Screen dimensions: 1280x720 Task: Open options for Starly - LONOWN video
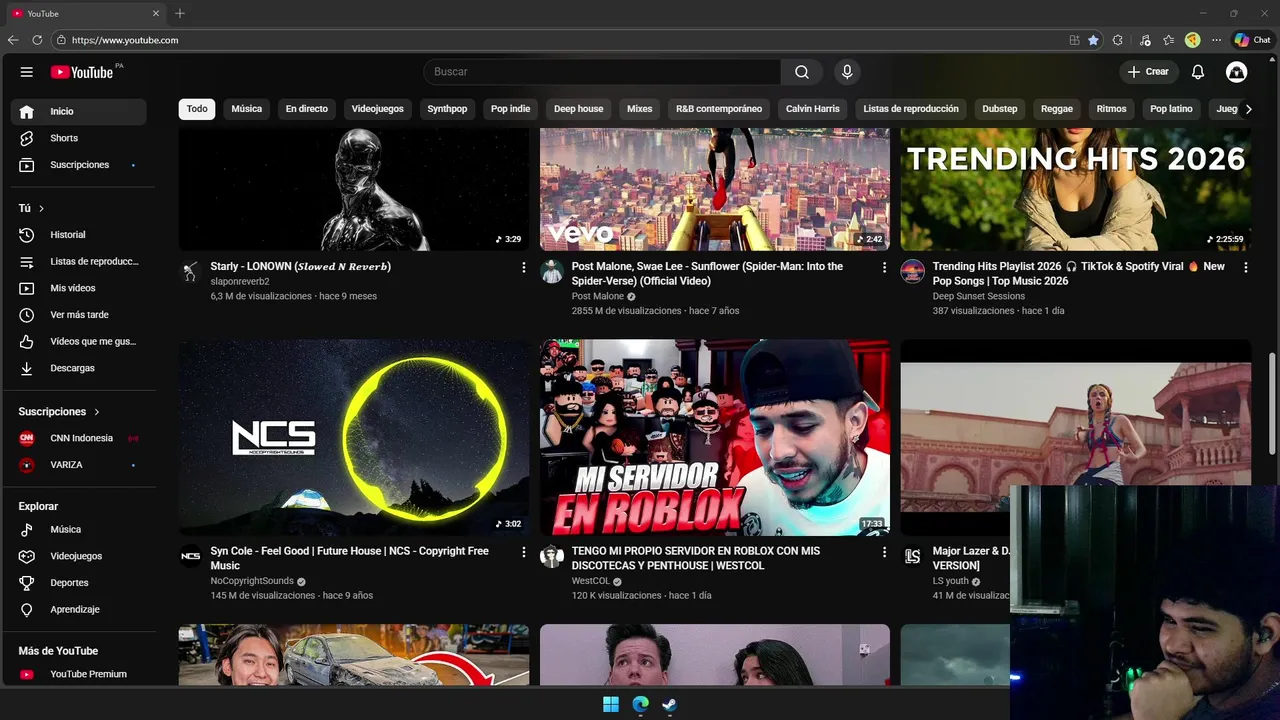[x=523, y=267]
